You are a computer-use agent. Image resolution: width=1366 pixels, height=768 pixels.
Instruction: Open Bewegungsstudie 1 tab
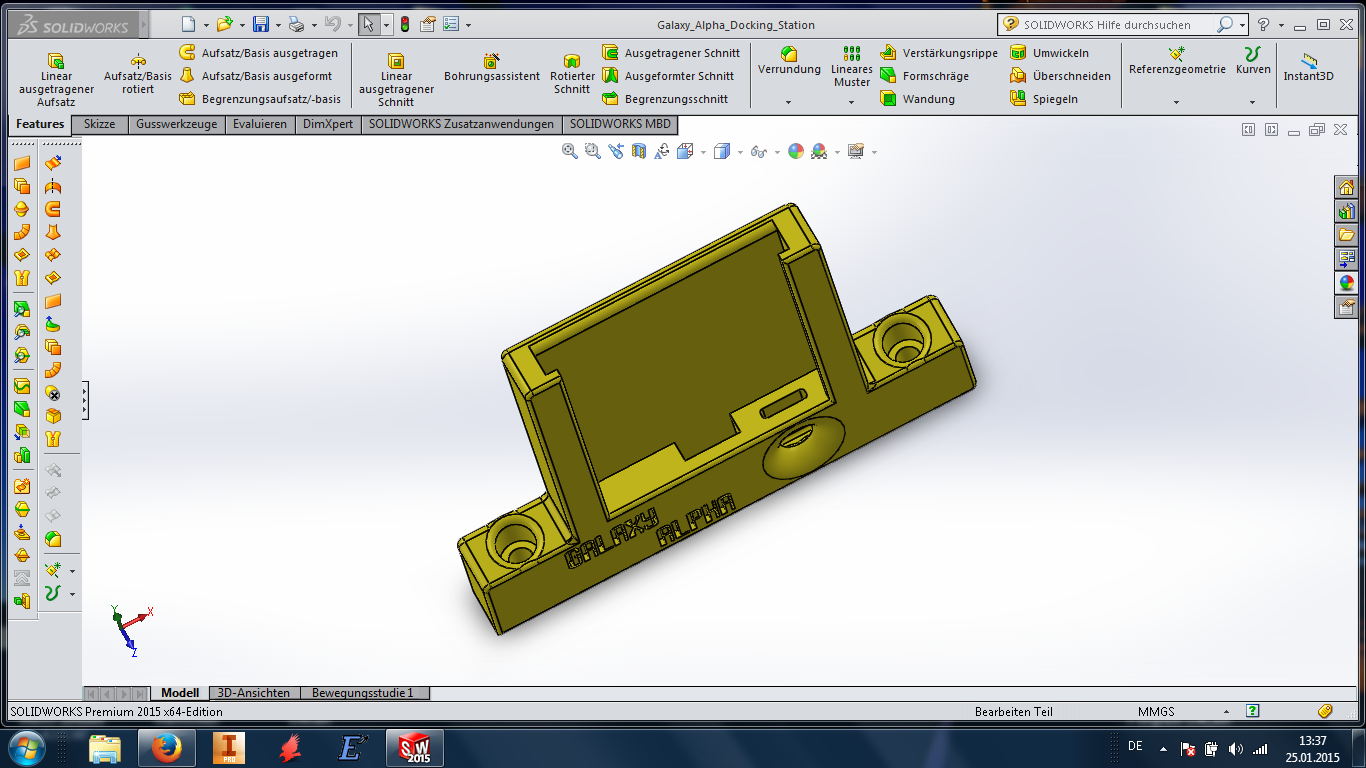click(x=365, y=693)
